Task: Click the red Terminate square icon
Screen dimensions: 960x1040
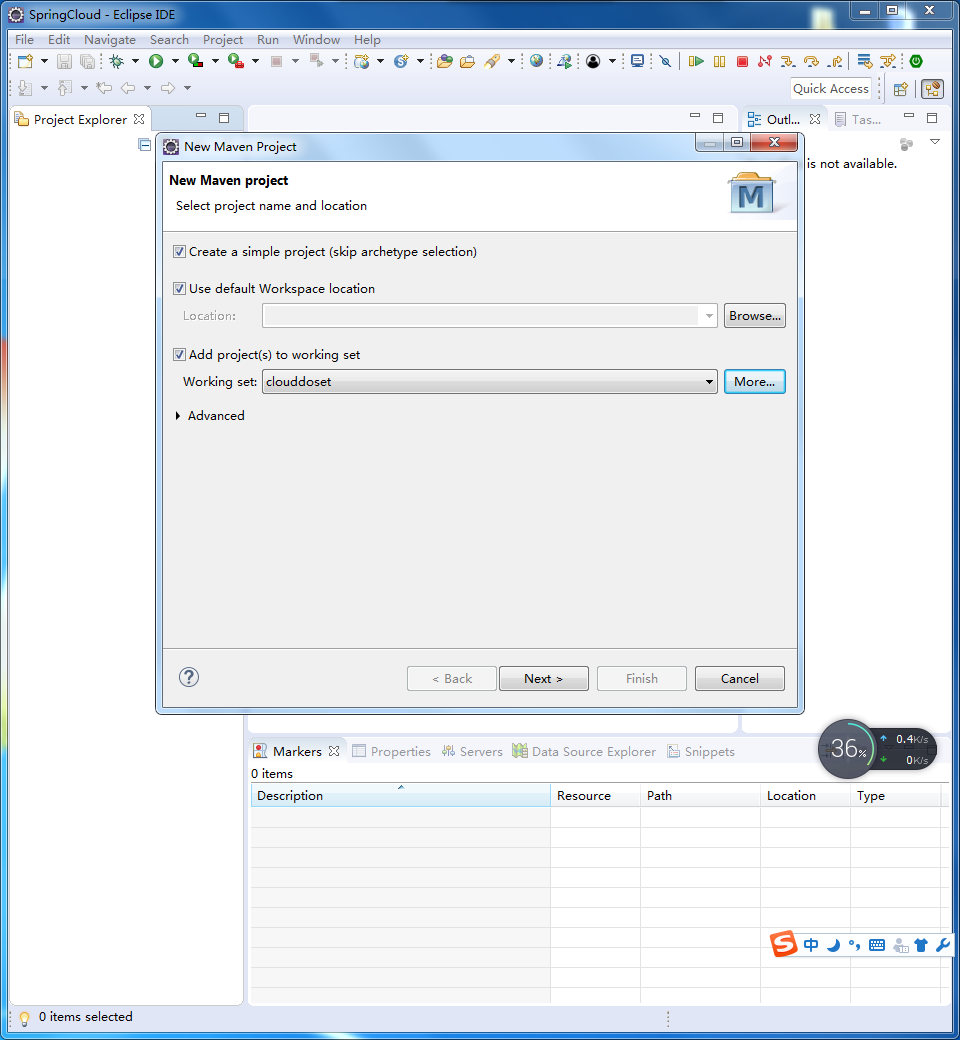Action: point(742,62)
